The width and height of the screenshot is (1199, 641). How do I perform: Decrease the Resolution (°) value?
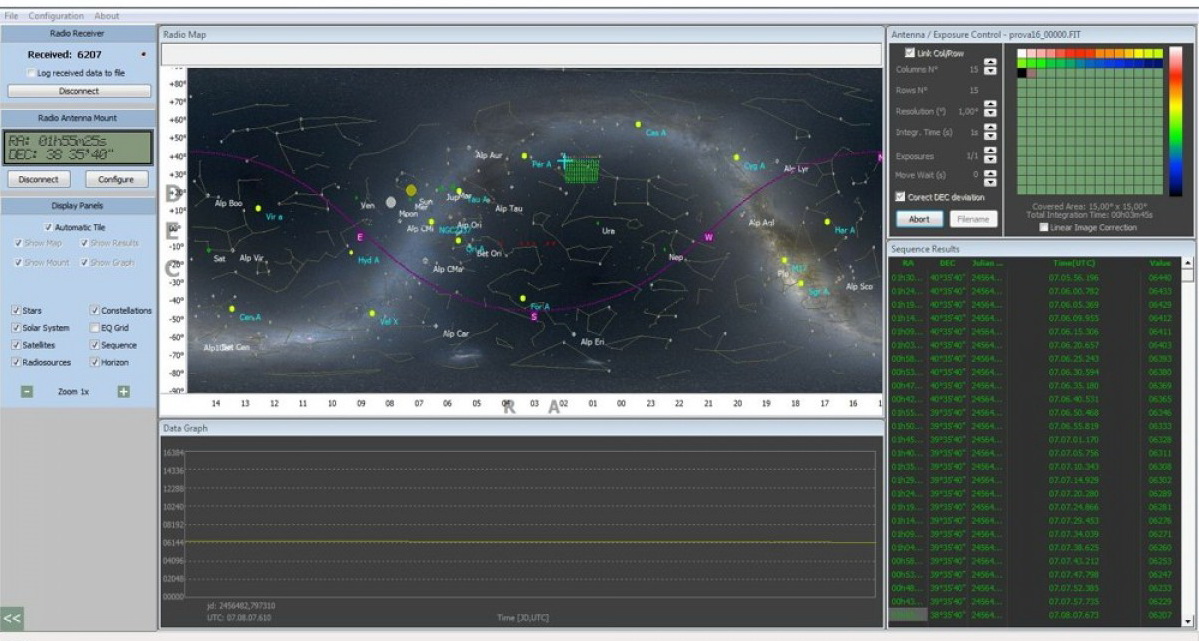coord(990,113)
